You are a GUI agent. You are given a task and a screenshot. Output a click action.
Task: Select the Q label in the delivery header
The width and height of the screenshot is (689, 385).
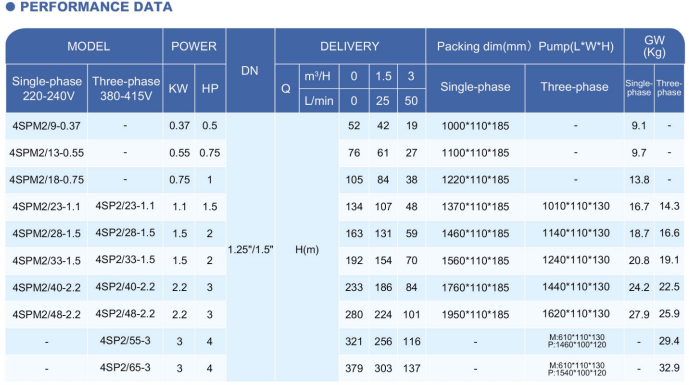tap(286, 89)
